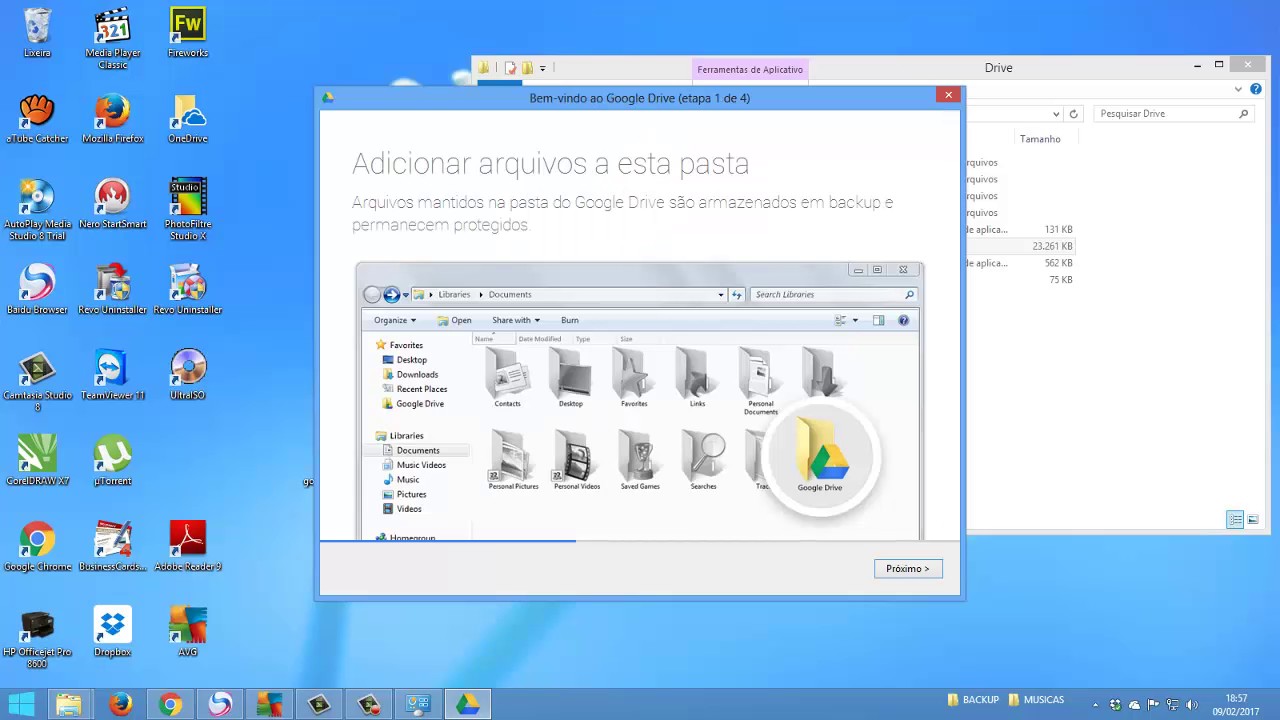Select the UltraISO desktop icon
Viewport: 1280px width, 720px height.
tap(188, 375)
